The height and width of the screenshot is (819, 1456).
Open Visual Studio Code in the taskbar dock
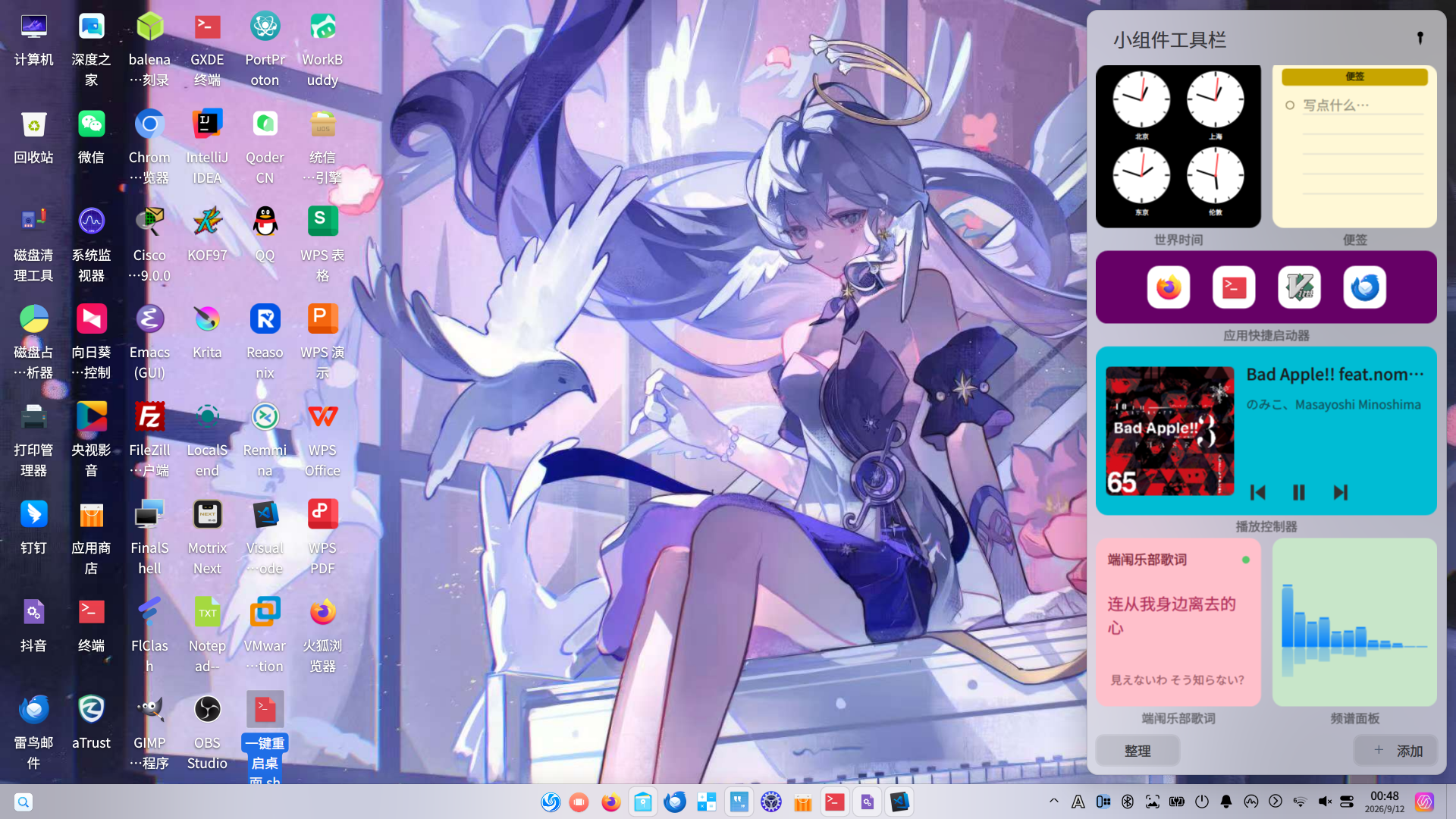click(899, 802)
